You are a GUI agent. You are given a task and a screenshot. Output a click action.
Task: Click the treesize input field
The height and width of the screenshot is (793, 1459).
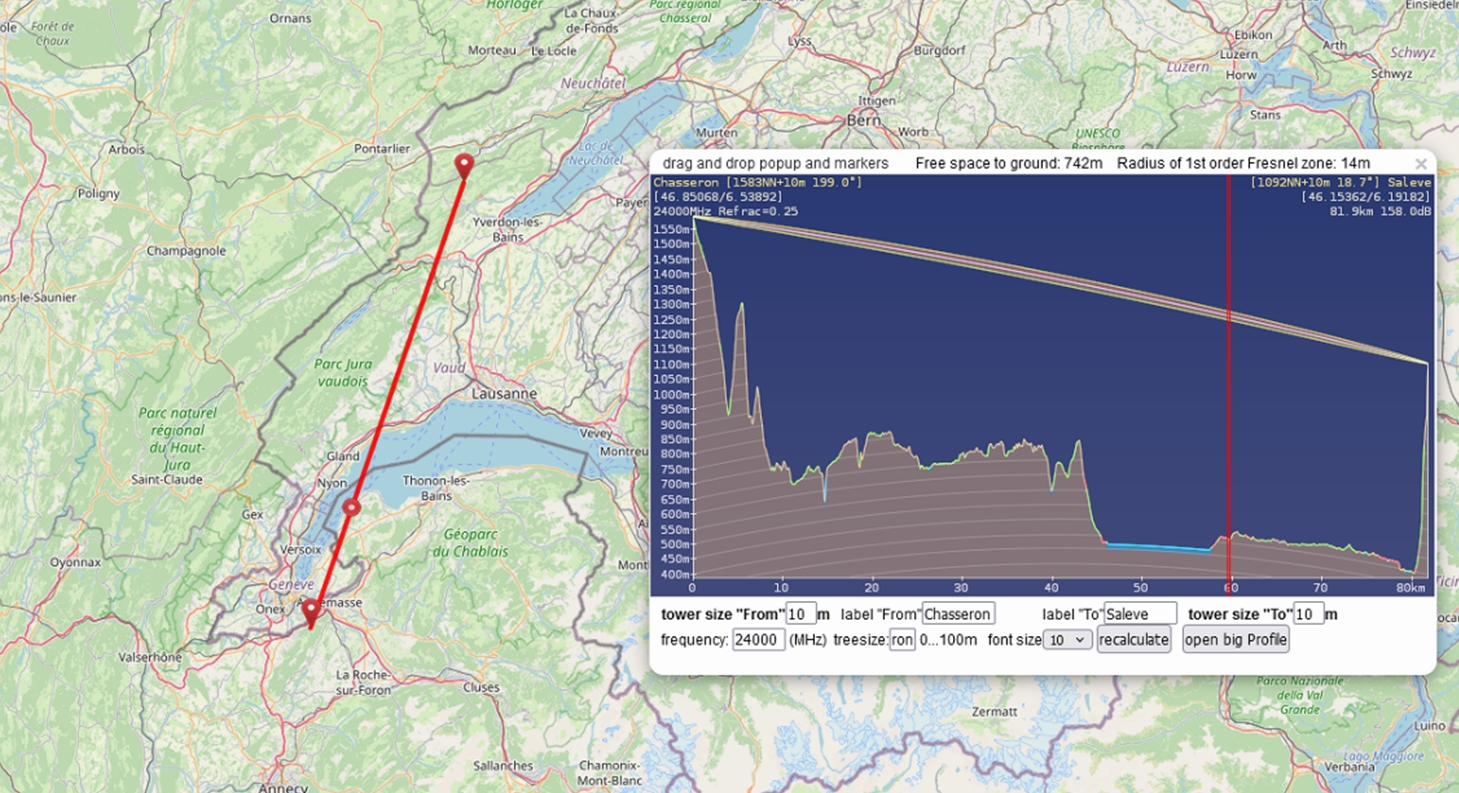click(901, 640)
